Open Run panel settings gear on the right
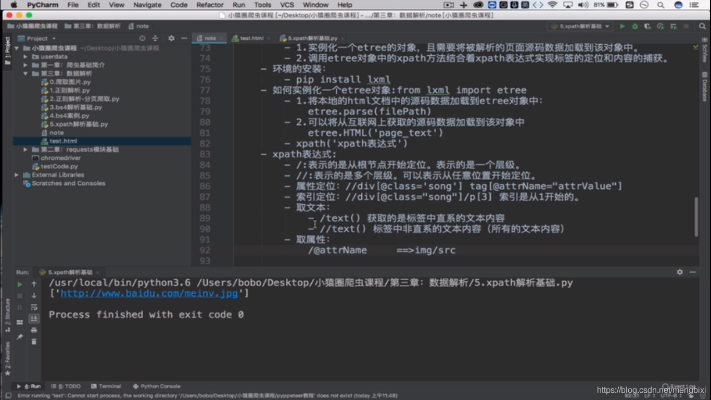 [x=680, y=272]
